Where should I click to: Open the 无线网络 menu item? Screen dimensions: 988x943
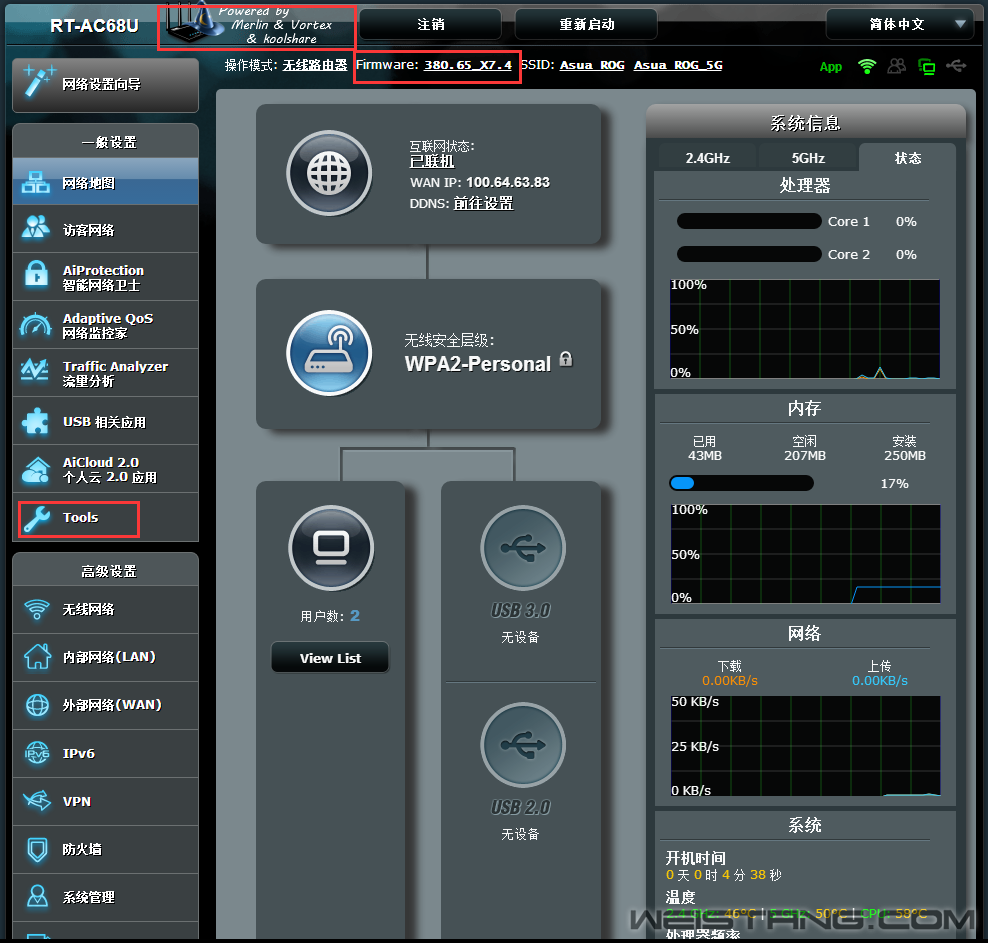click(x=105, y=609)
